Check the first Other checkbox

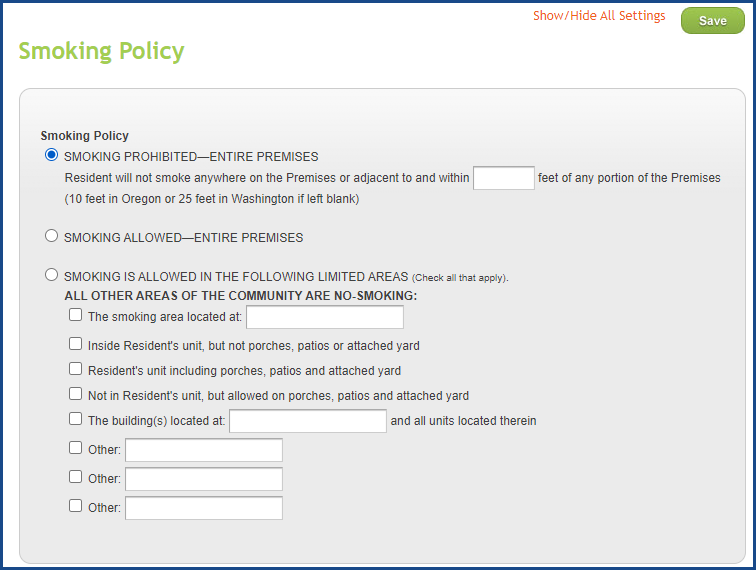pos(75,448)
